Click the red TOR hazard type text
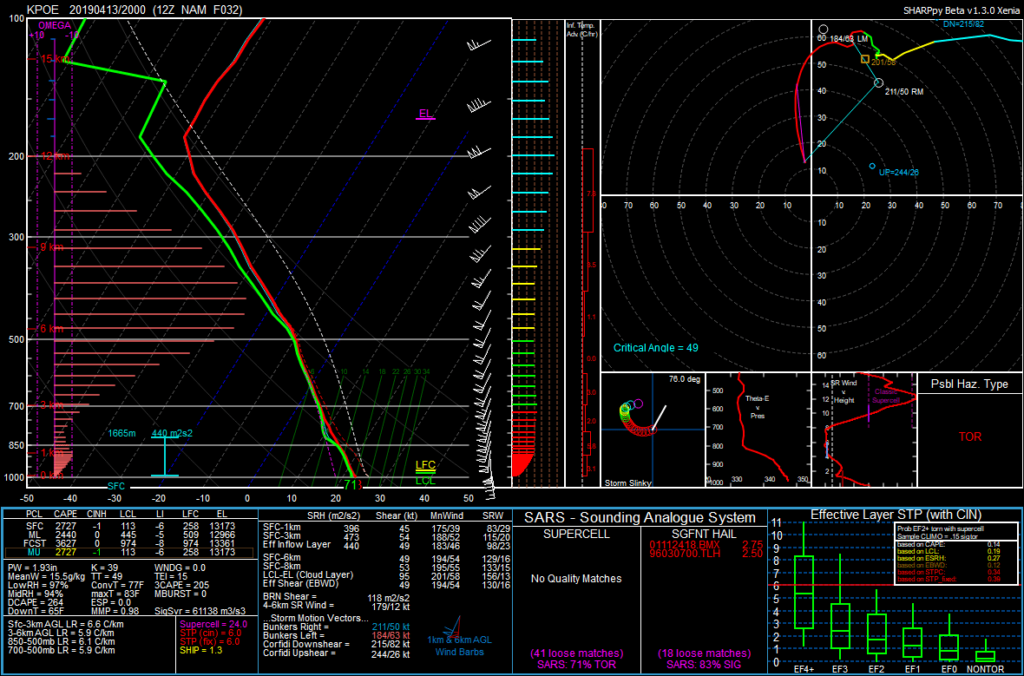The height and width of the screenshot is (676, 1024). (970, 437)
